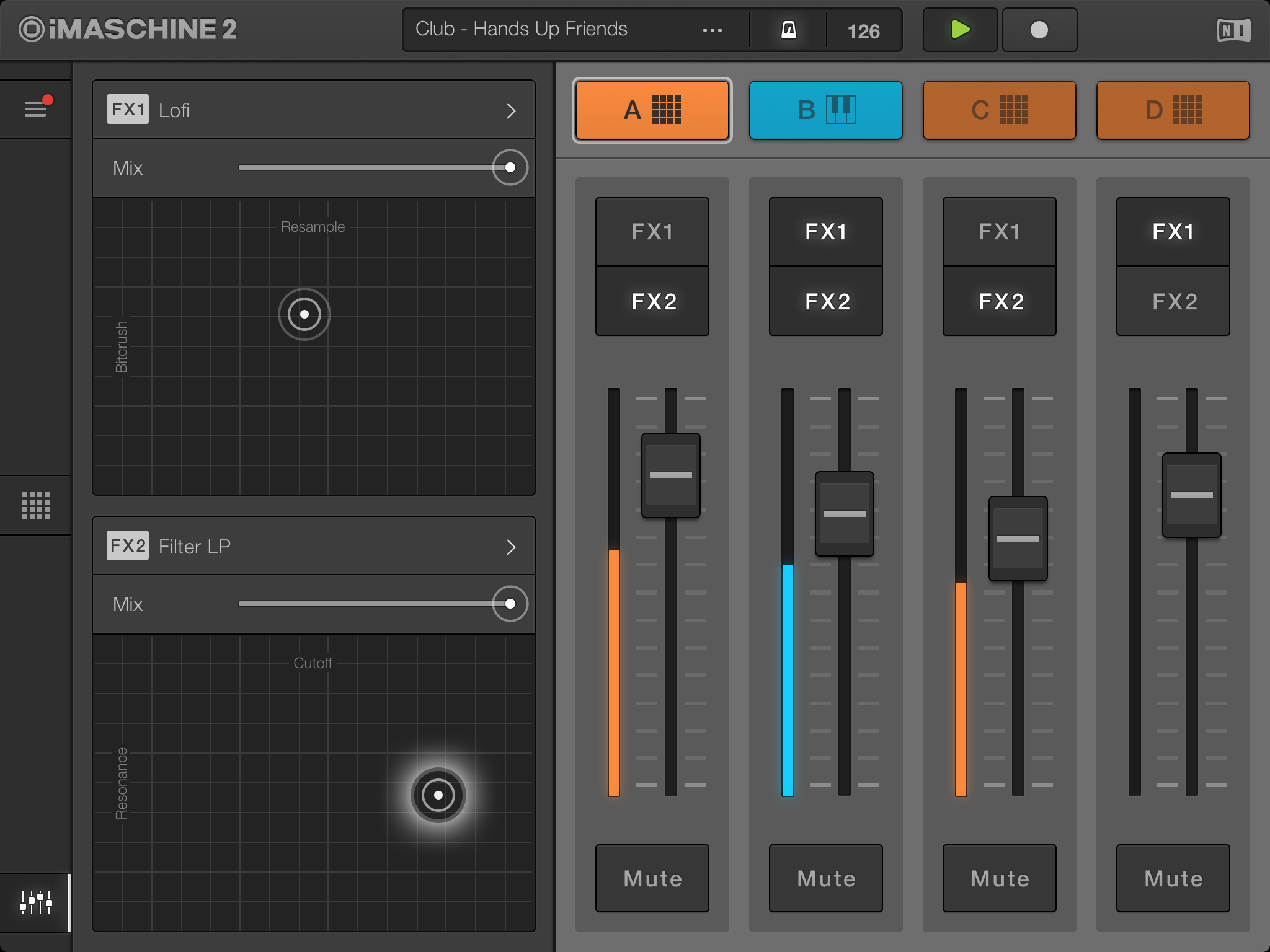Toggle FX1 on channel A
This screenshot has height=952, width=1270.
(x=652, y=232)
